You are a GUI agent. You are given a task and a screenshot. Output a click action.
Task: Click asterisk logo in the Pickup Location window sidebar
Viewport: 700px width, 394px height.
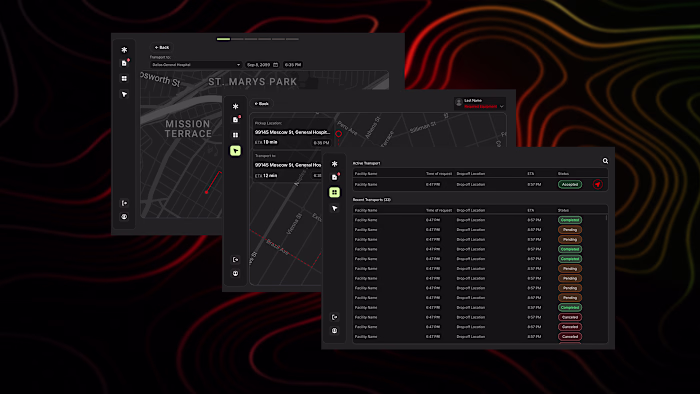pos(235,106)
